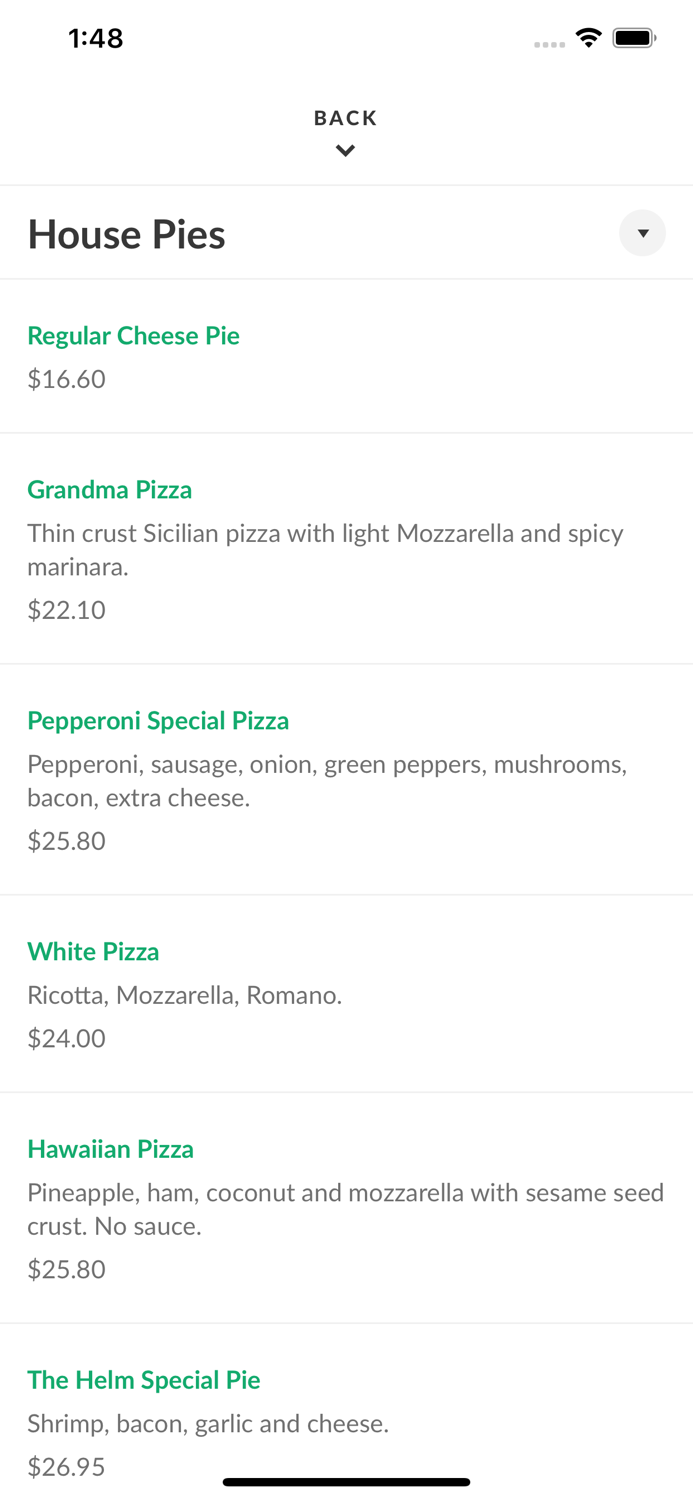Viewport: 693px width, 1500px height.
Task: Select the Regular Cheese Pie item
Action: [x=134, y=336]
